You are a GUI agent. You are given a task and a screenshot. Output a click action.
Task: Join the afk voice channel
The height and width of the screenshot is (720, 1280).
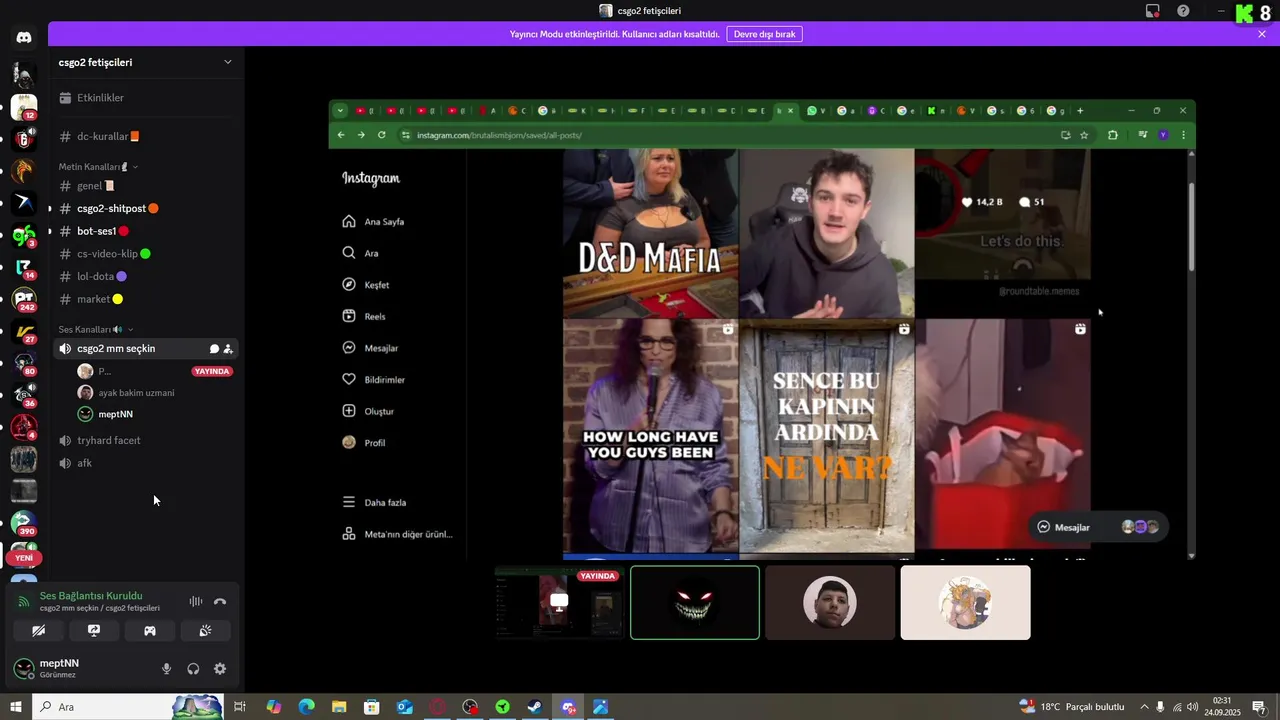point(146,463)
